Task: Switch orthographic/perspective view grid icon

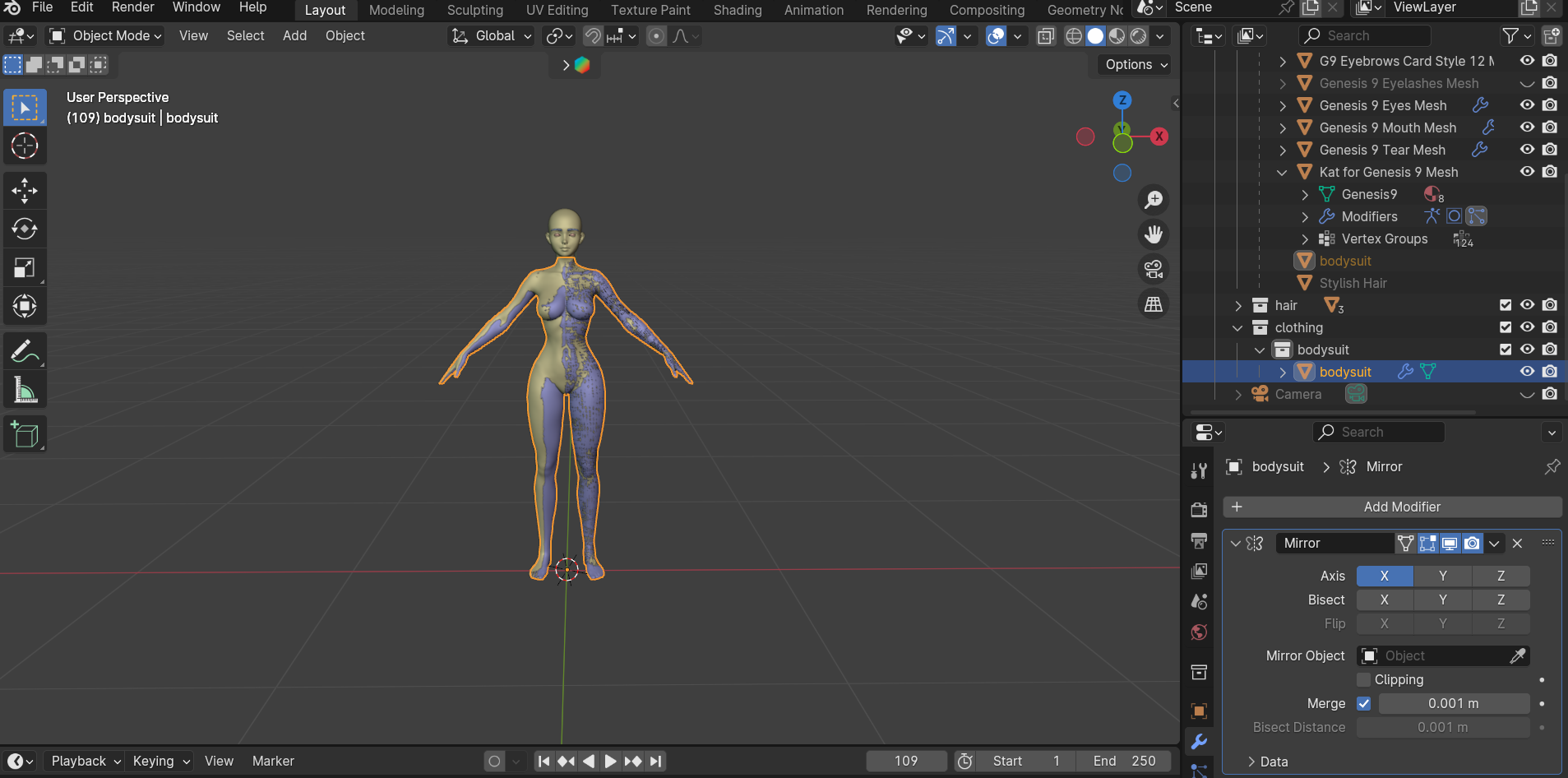Action: 1154,304
